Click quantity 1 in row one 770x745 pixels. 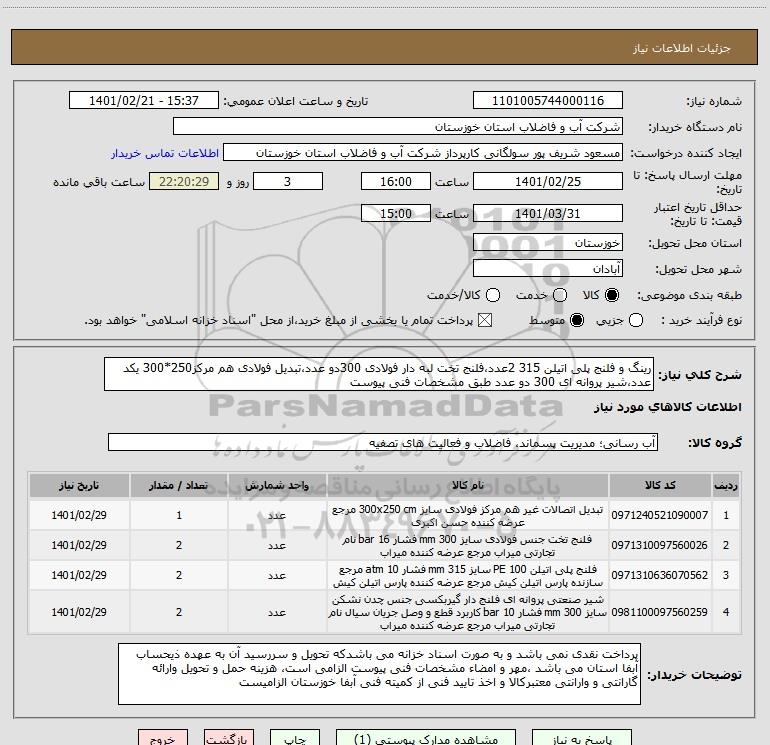pyautogui.click(x=179, y=515)
